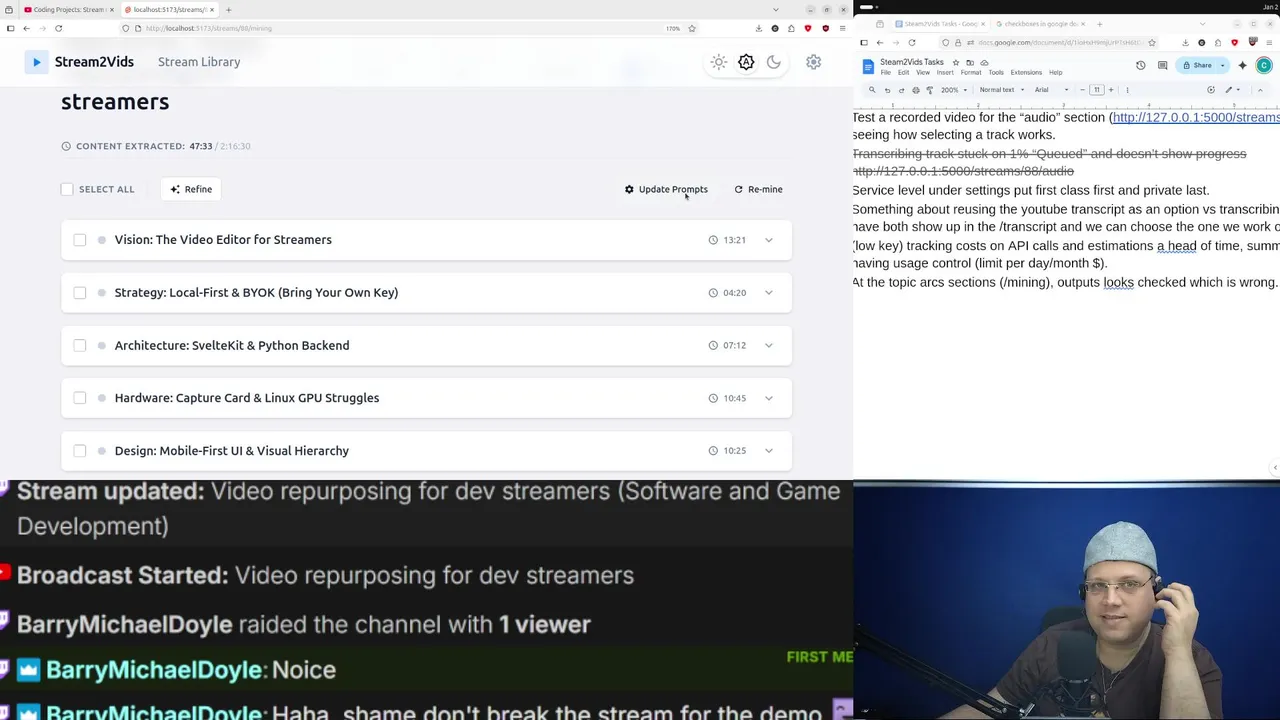Move the document using folder icon

tap(970, 62)
